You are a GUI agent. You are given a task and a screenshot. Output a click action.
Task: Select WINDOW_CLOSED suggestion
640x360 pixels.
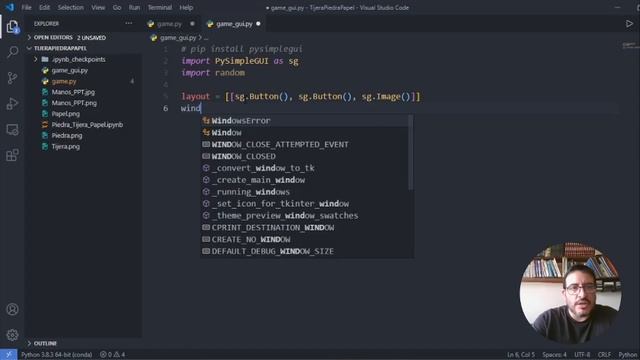point(305,156)
